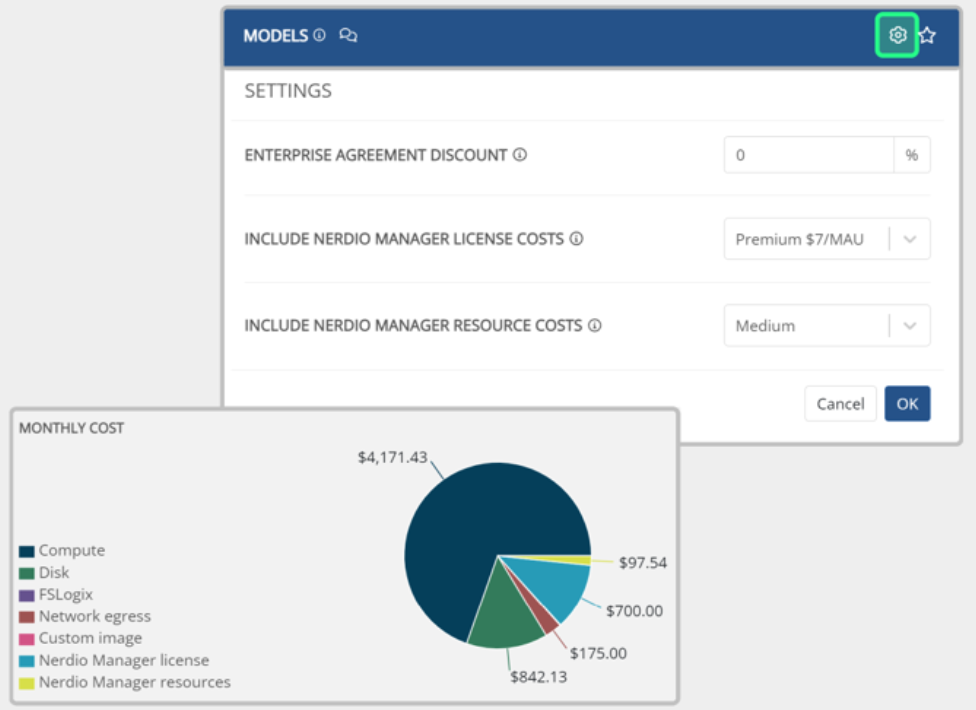
Task: Click Network egress legend color swatch
Action: pyautogui.click(x=27, y=617)
